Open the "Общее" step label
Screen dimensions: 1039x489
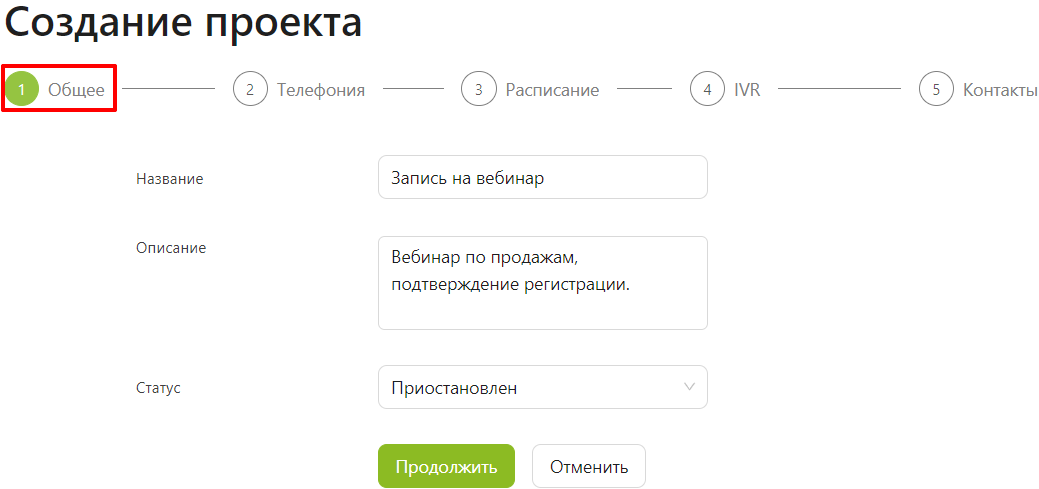(x=76, y=90)
